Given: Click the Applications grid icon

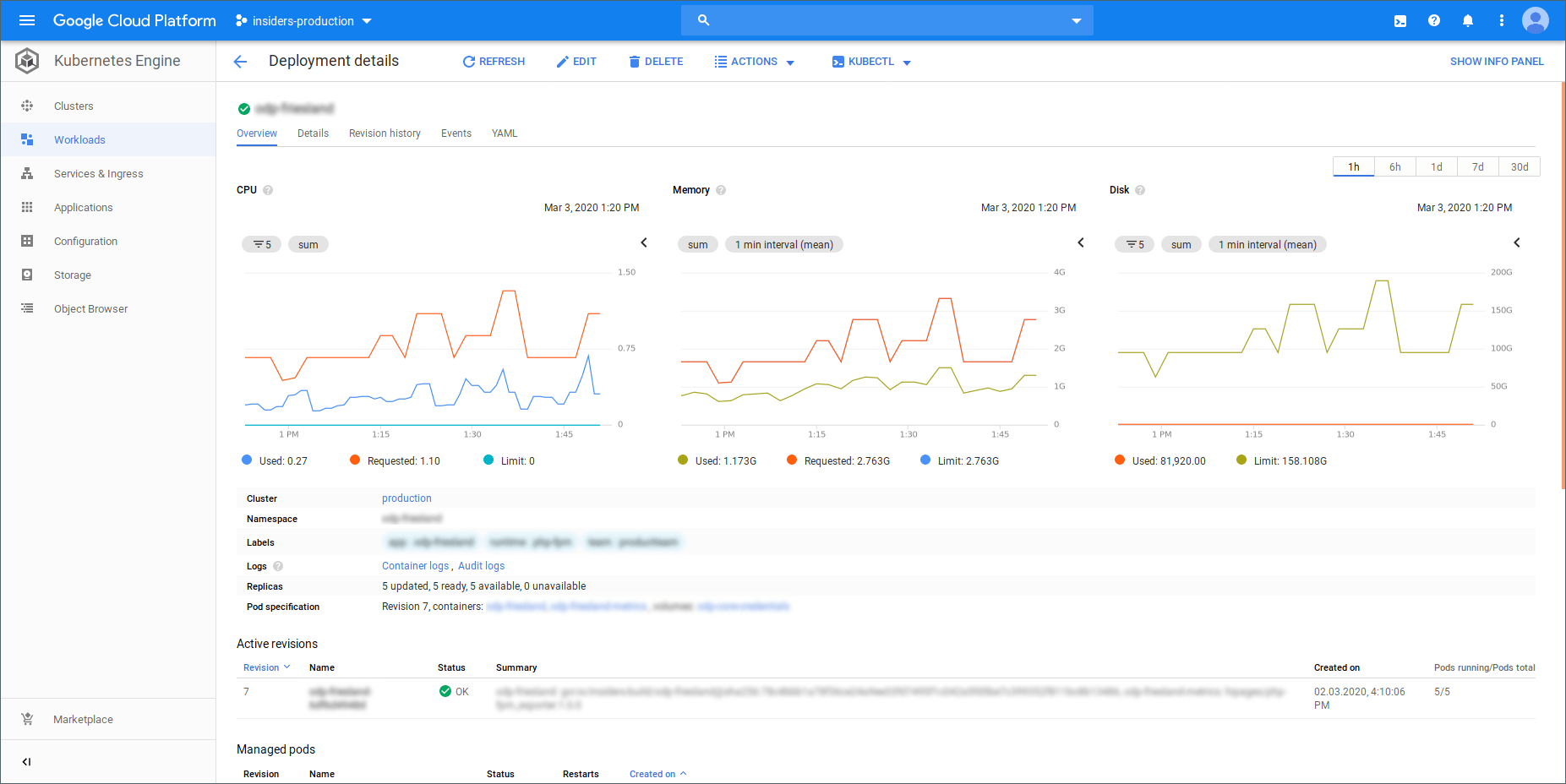Looking at the screenshot, I should (27, 207).
